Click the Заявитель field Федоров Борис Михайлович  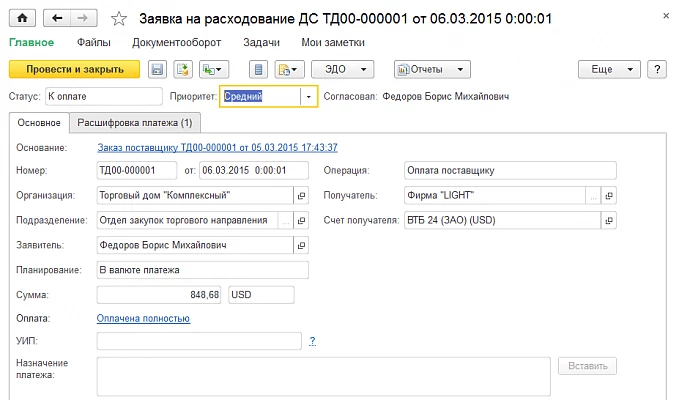pos(195,245)
